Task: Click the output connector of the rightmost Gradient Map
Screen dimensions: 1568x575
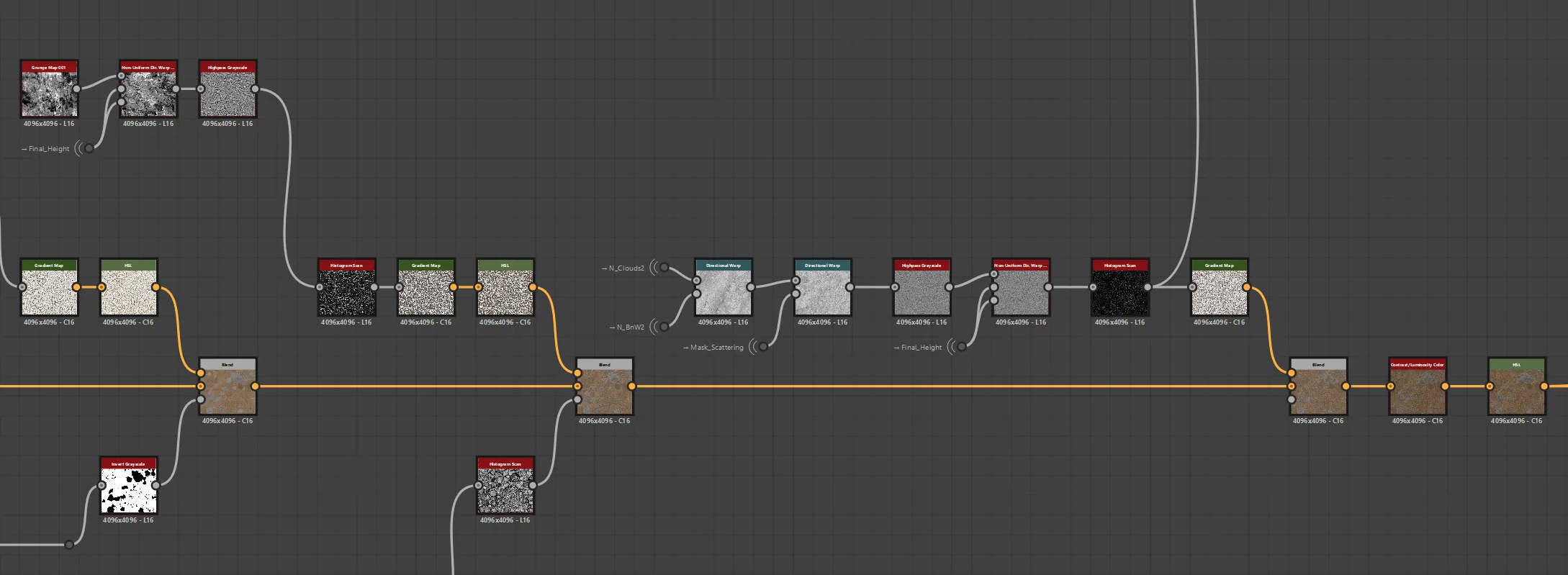Action: click(1246, 287)
